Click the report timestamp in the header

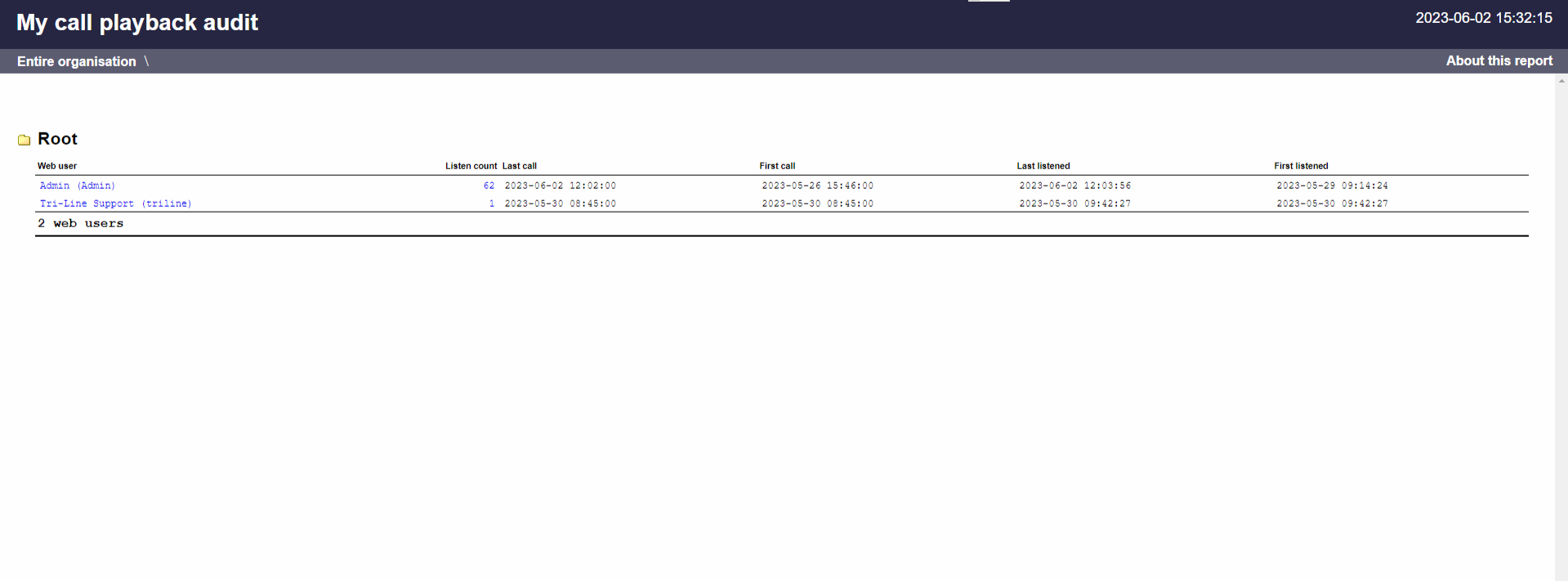tap(1483, 18)
